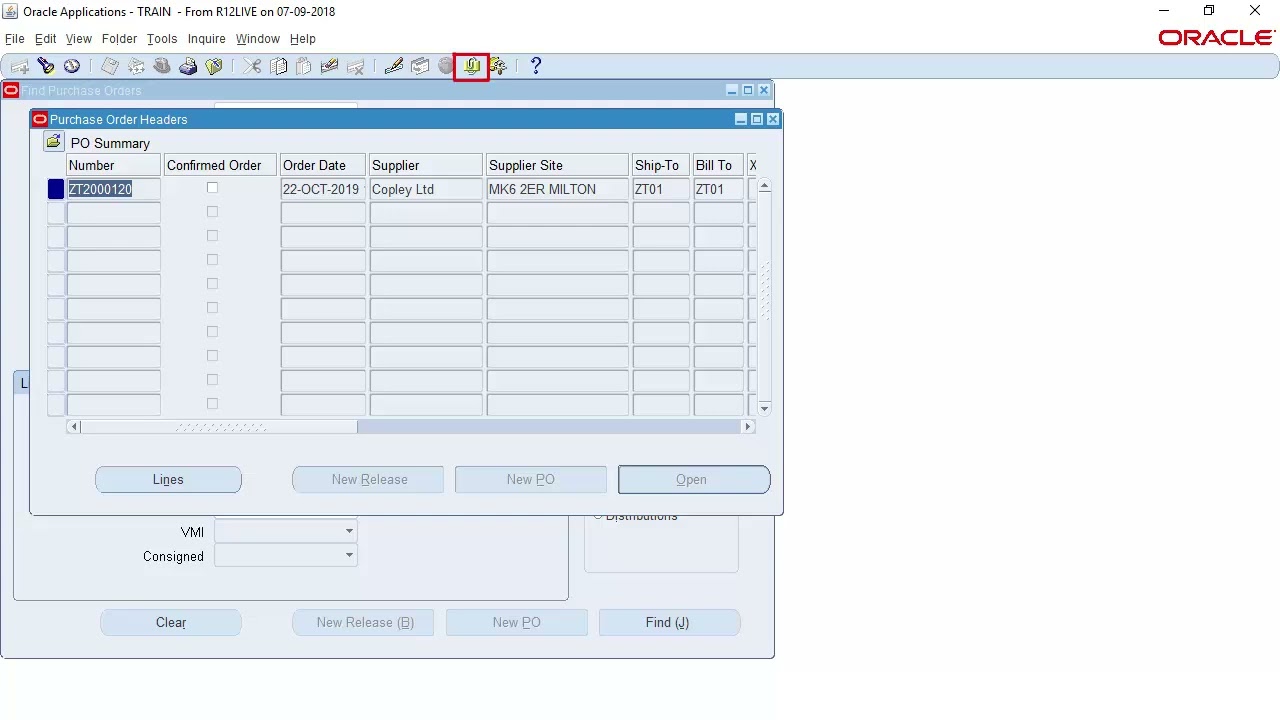
Task: Click the Bill To column header
Action: coord(718,165)
